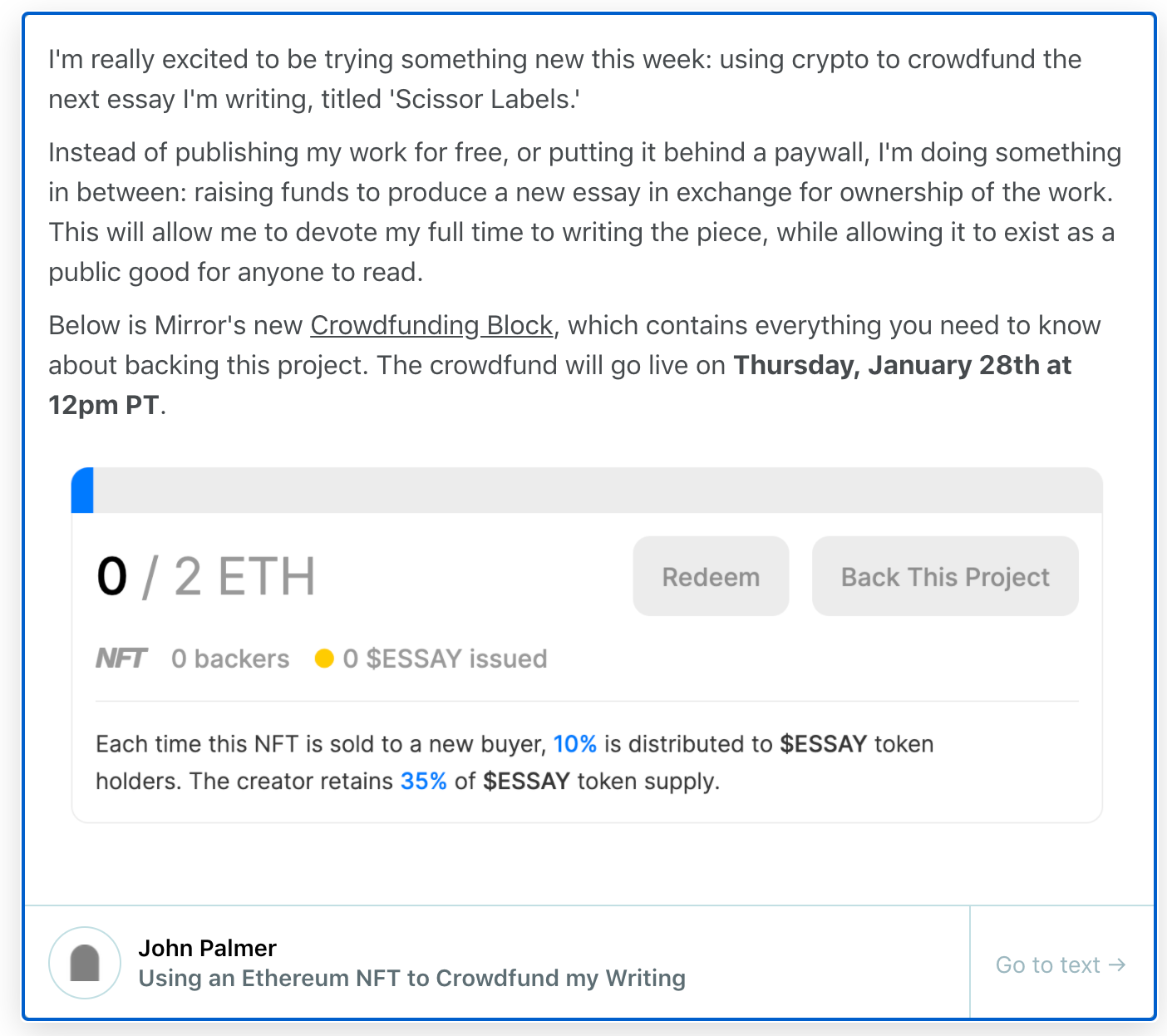Click the blue 10% distribution figure
Viewport: 1167px width, 1036px height.
(575, 744)
